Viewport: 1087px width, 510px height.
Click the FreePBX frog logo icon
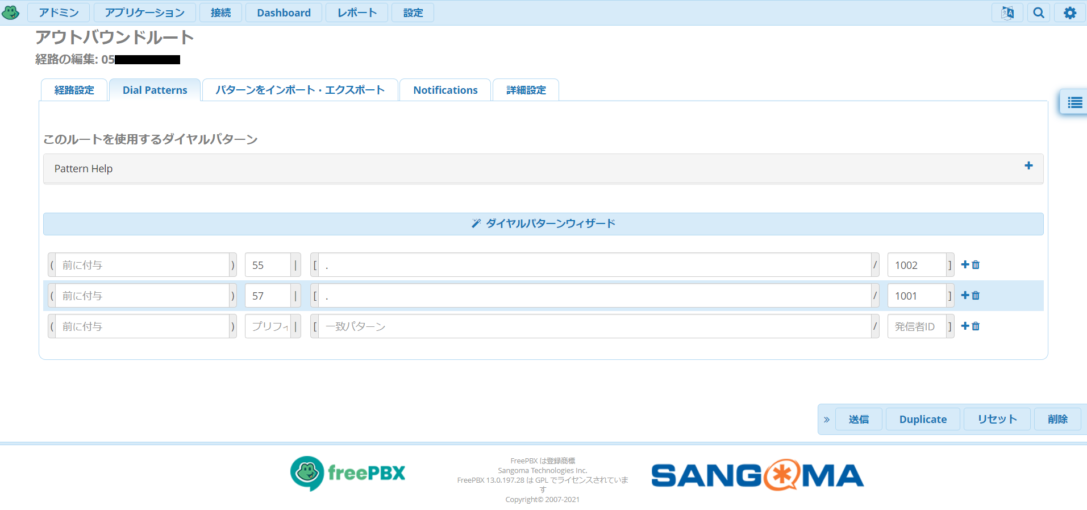pos(11,13)
